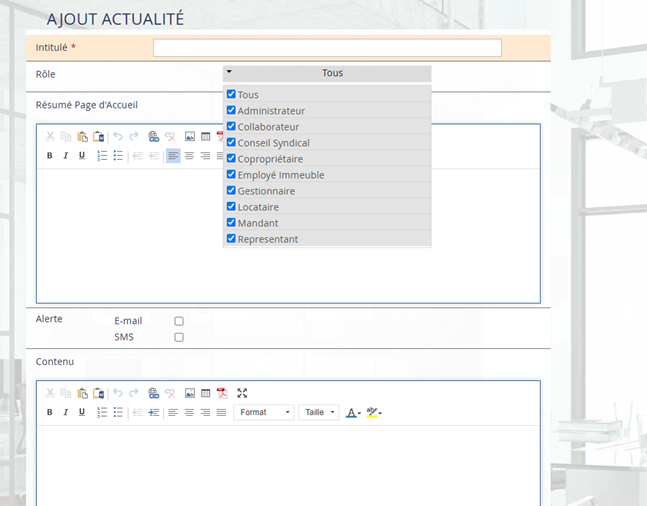Open the text color picker in Contenu editor
647x506 pixels.
353,412
